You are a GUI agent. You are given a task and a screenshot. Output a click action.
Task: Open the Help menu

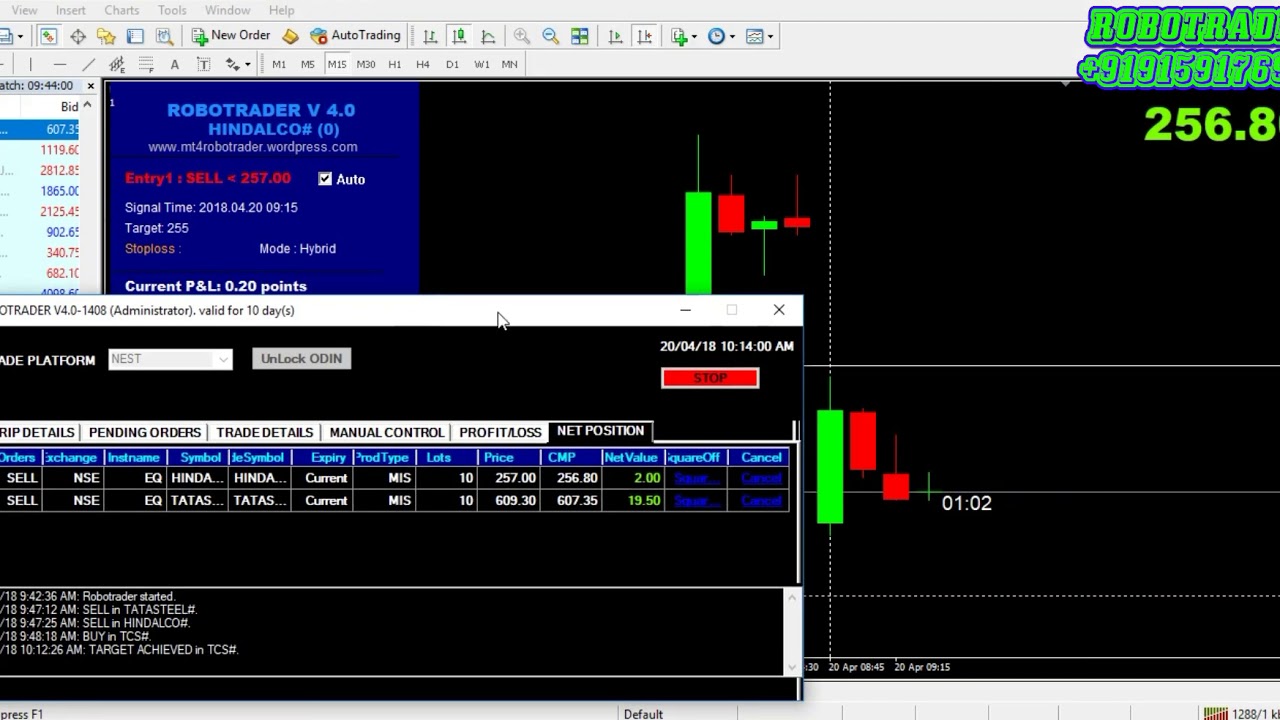(281, 10)
